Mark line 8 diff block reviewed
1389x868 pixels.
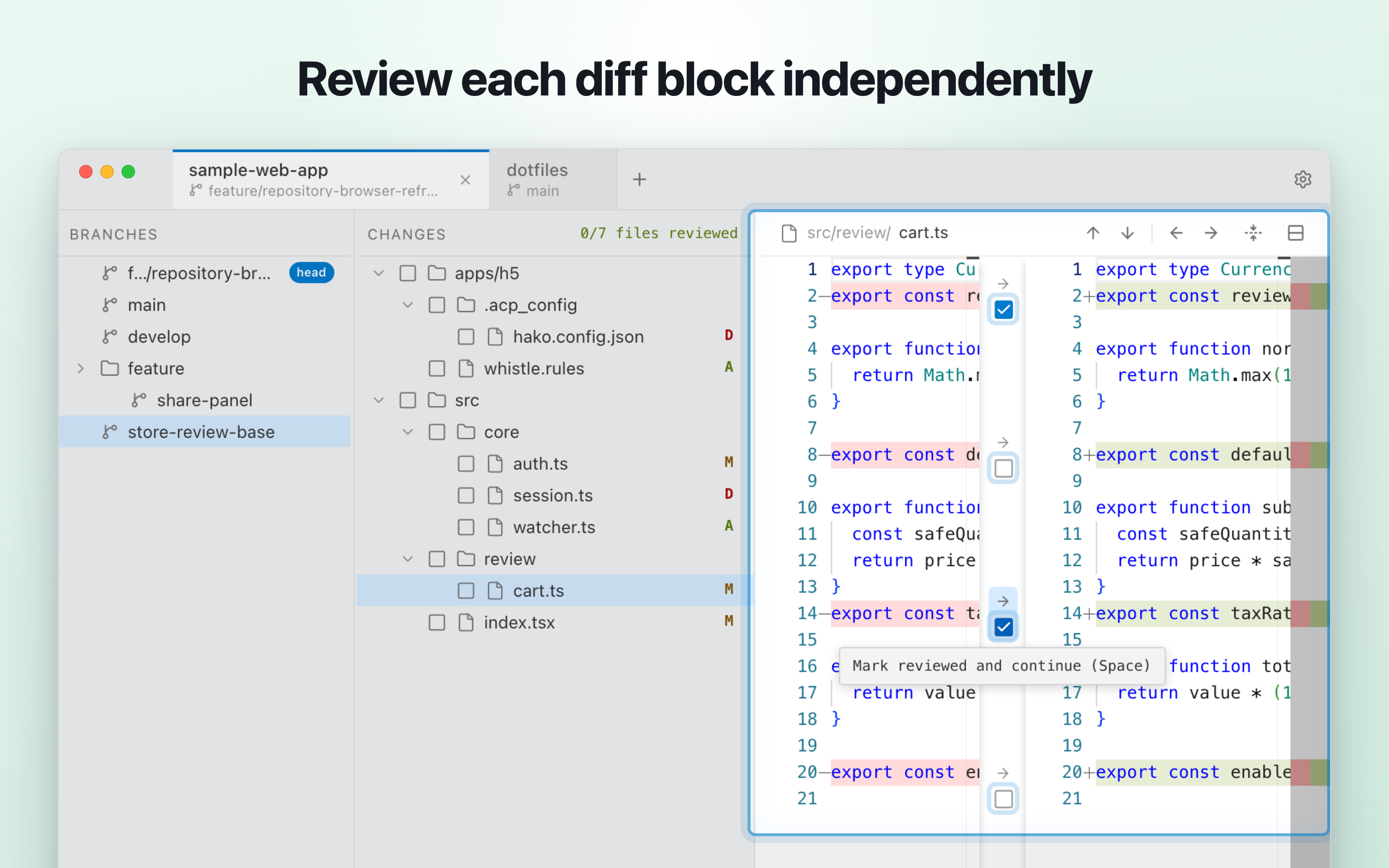pos(1003,468)
